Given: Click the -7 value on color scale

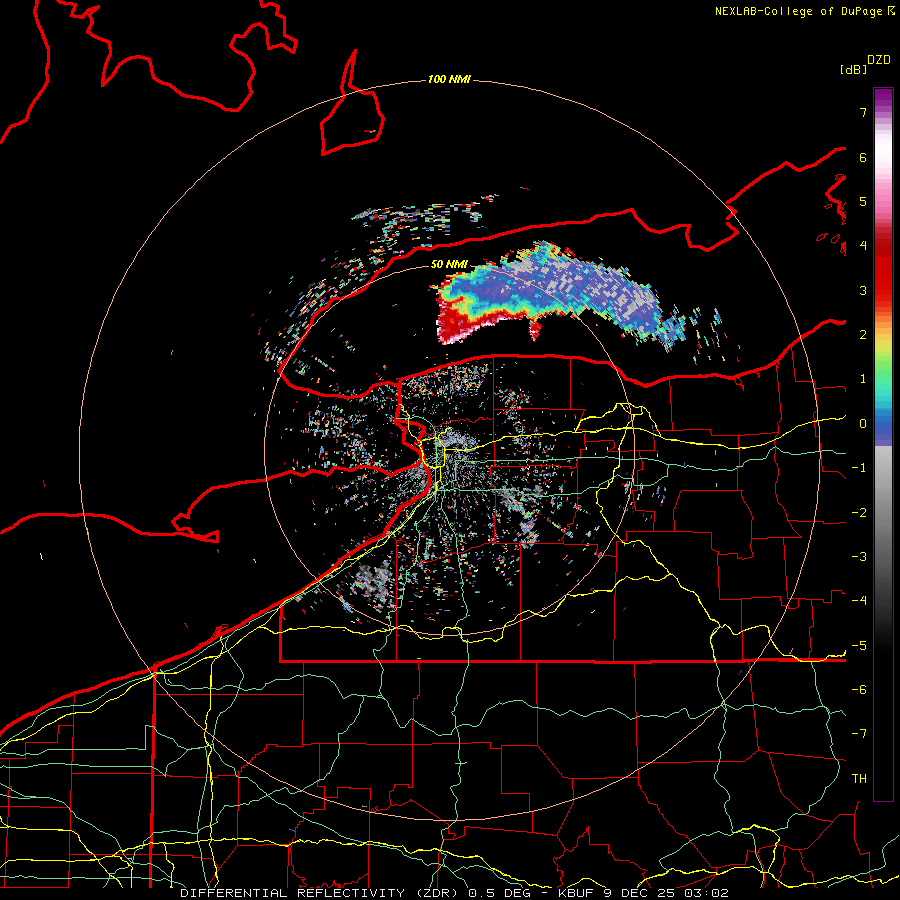Looking at the screenshot, I should 859,734.
